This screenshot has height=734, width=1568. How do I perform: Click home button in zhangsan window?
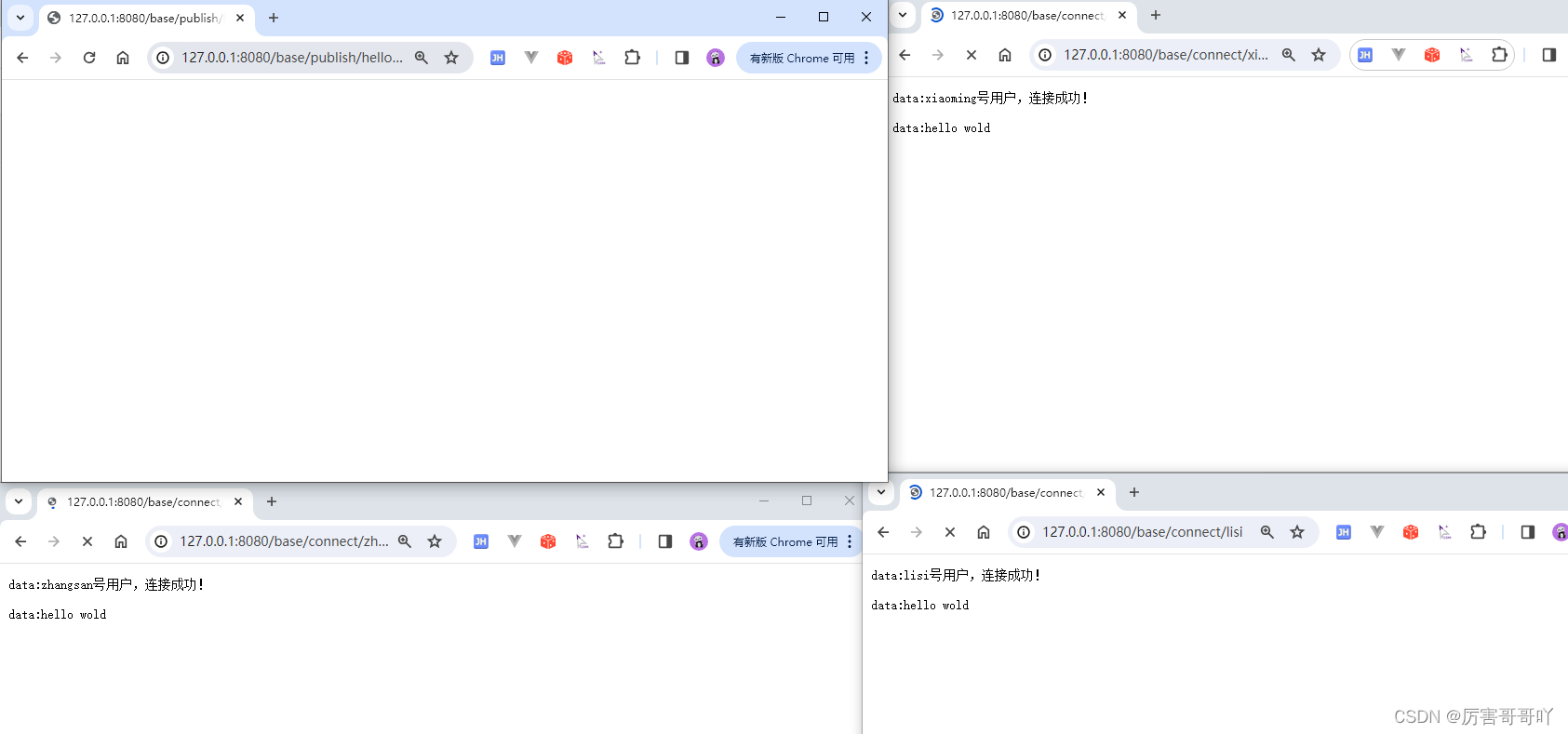(x=121, y=541)
